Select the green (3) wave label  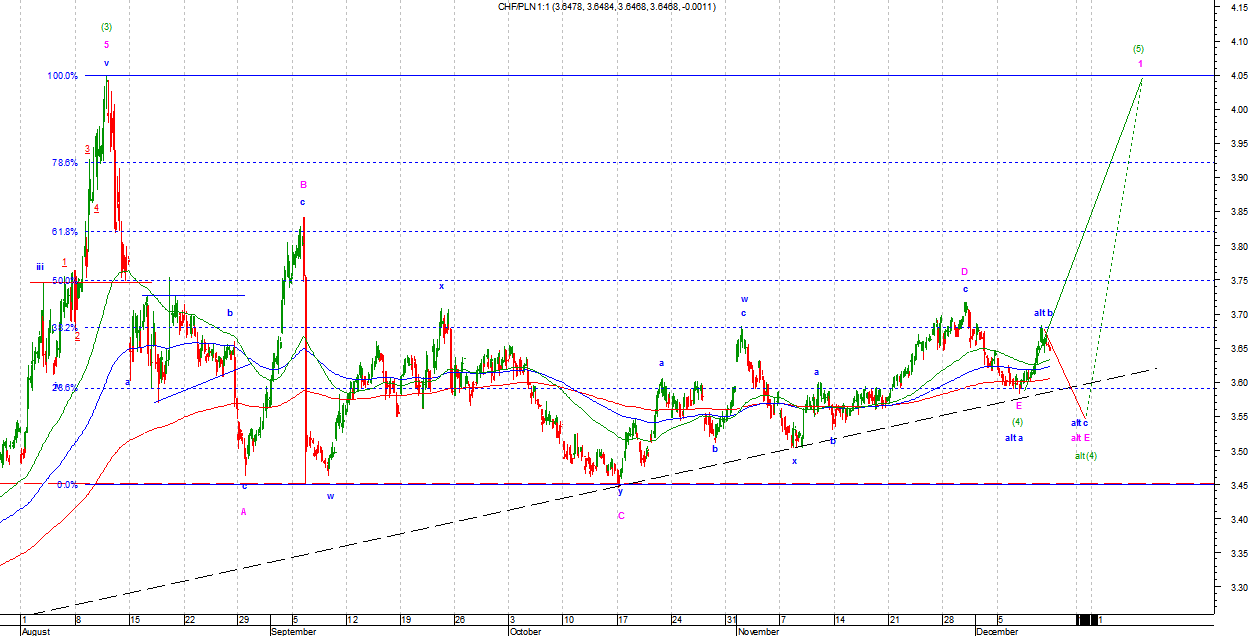point(106,27)
